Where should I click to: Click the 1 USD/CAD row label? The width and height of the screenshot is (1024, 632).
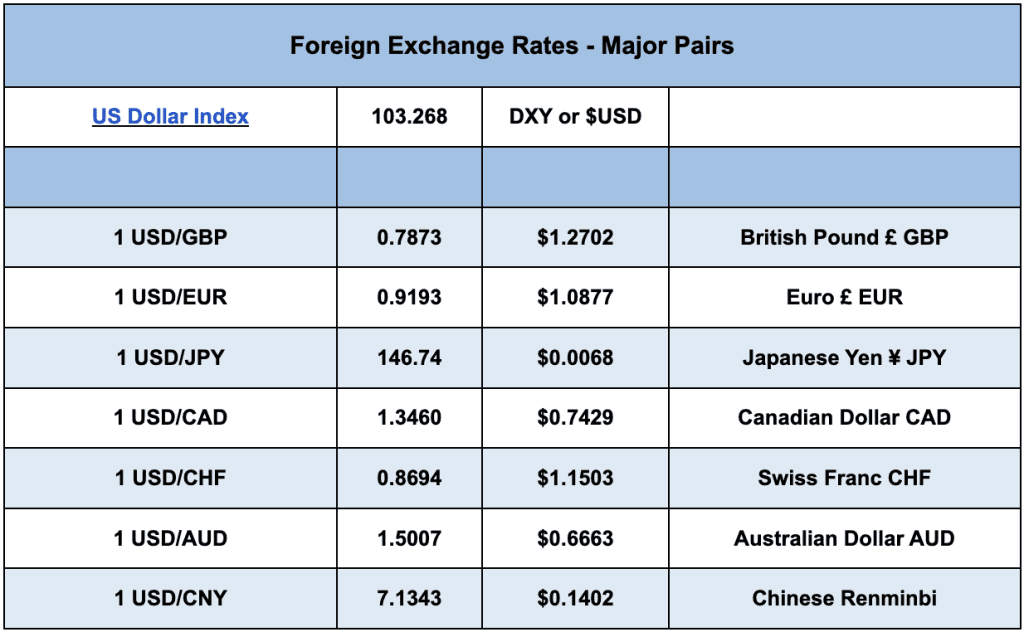pos(170,418)
